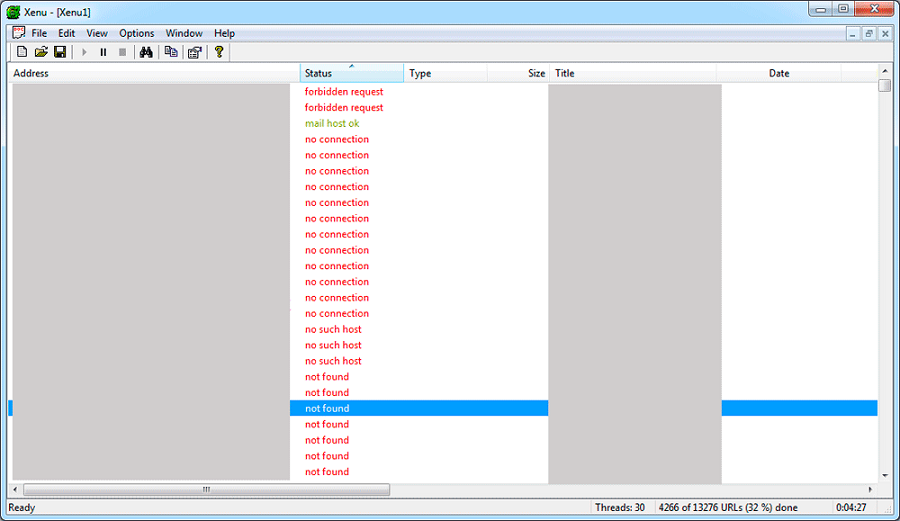Open the Help menu
This screenshot has width=900, height=521.
(x=224, y=33)
